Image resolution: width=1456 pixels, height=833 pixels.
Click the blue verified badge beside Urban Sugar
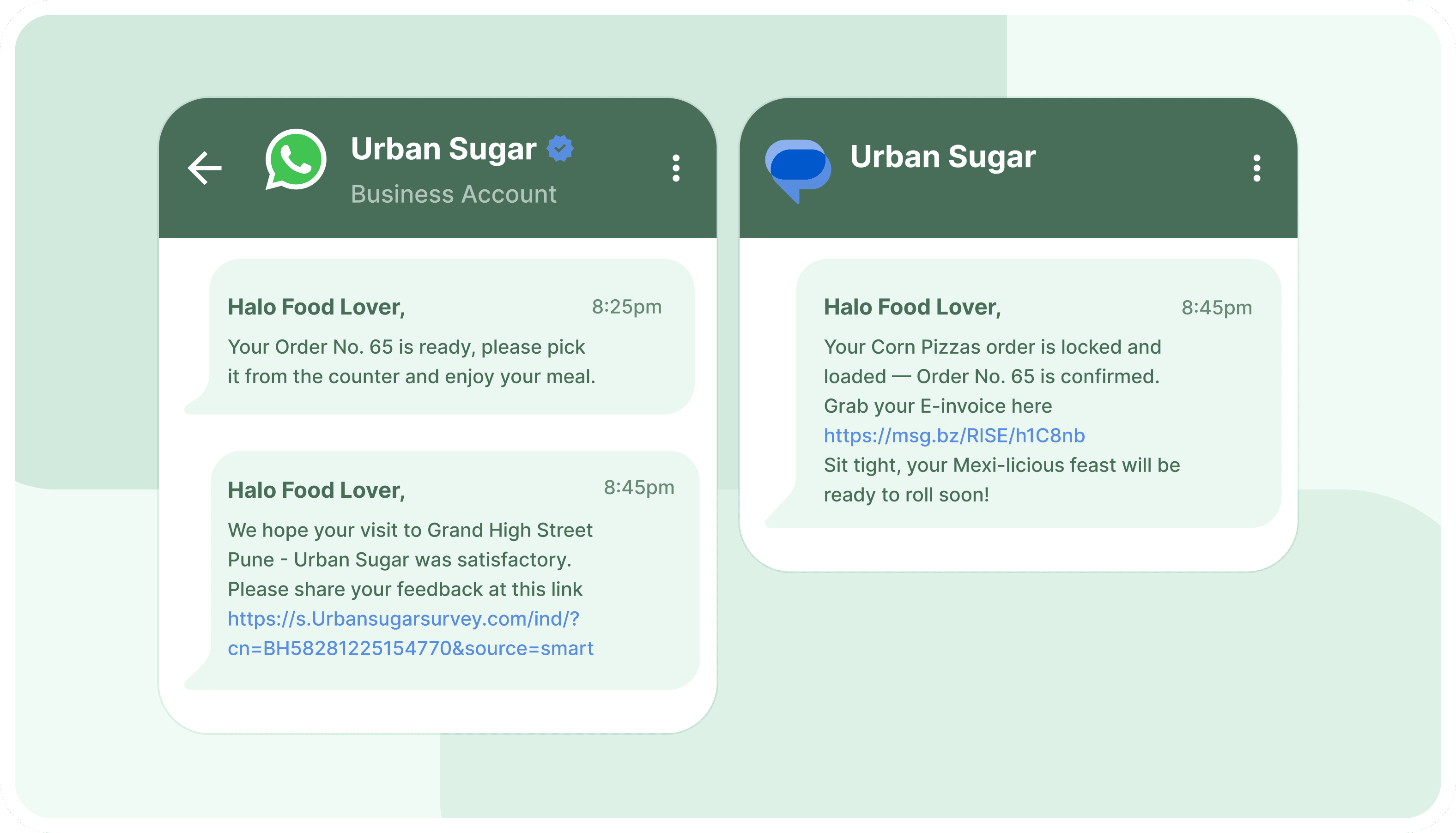pyautogui.click(x=560, y=149)
